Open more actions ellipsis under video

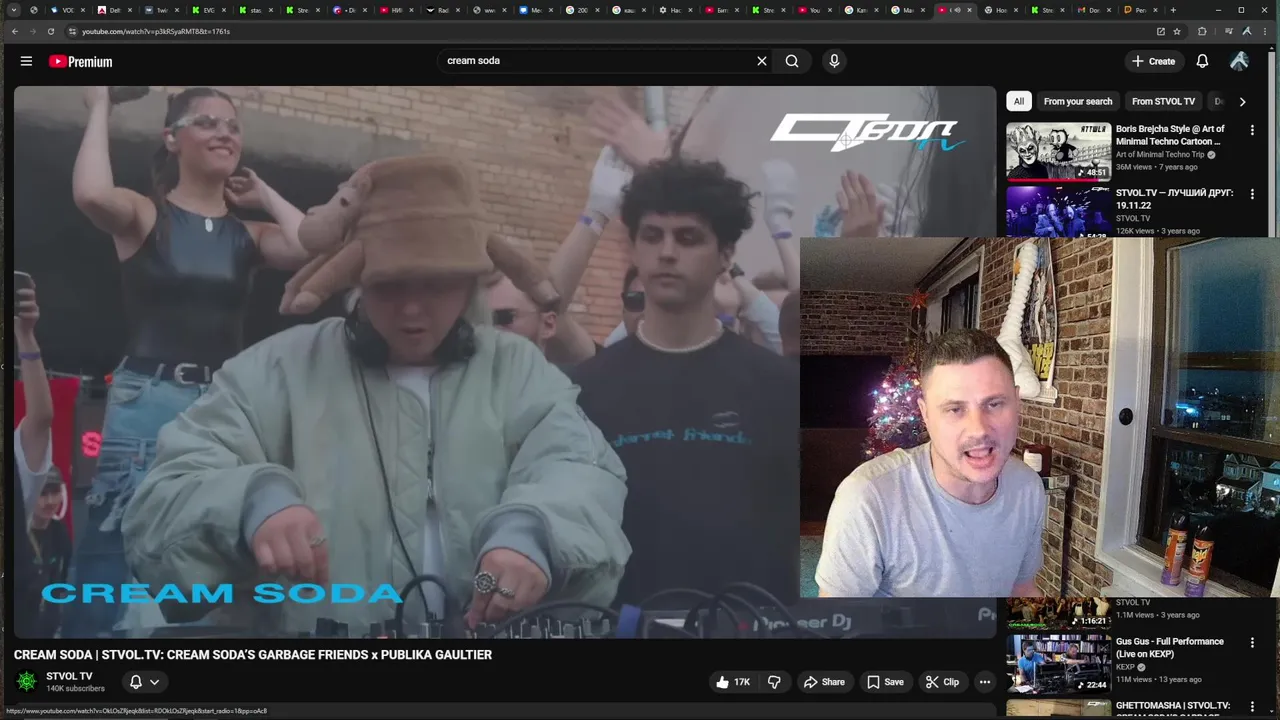click(985, 682)
